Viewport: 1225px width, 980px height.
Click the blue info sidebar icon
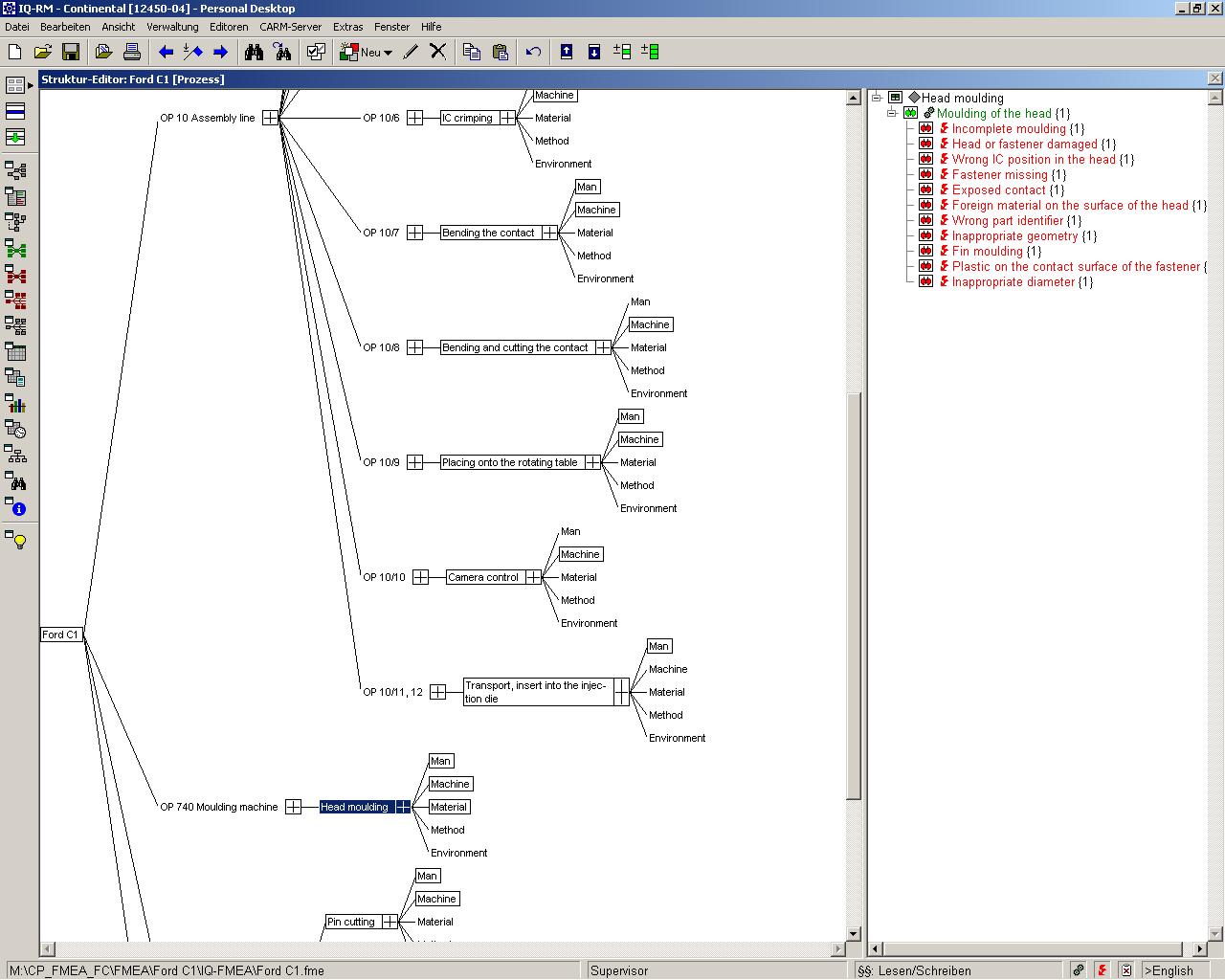coord(16,507)
